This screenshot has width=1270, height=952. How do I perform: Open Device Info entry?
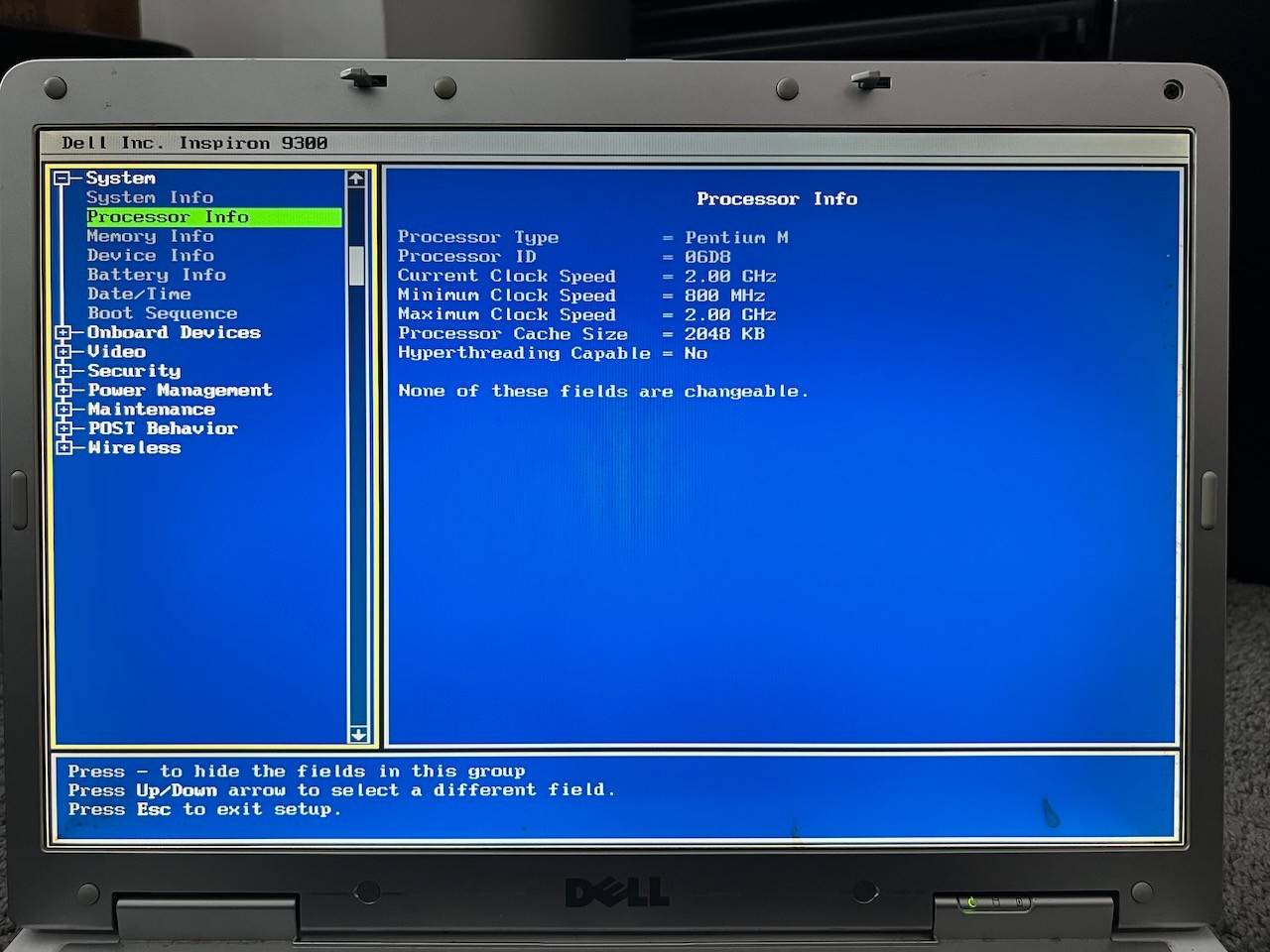[150, 255]
